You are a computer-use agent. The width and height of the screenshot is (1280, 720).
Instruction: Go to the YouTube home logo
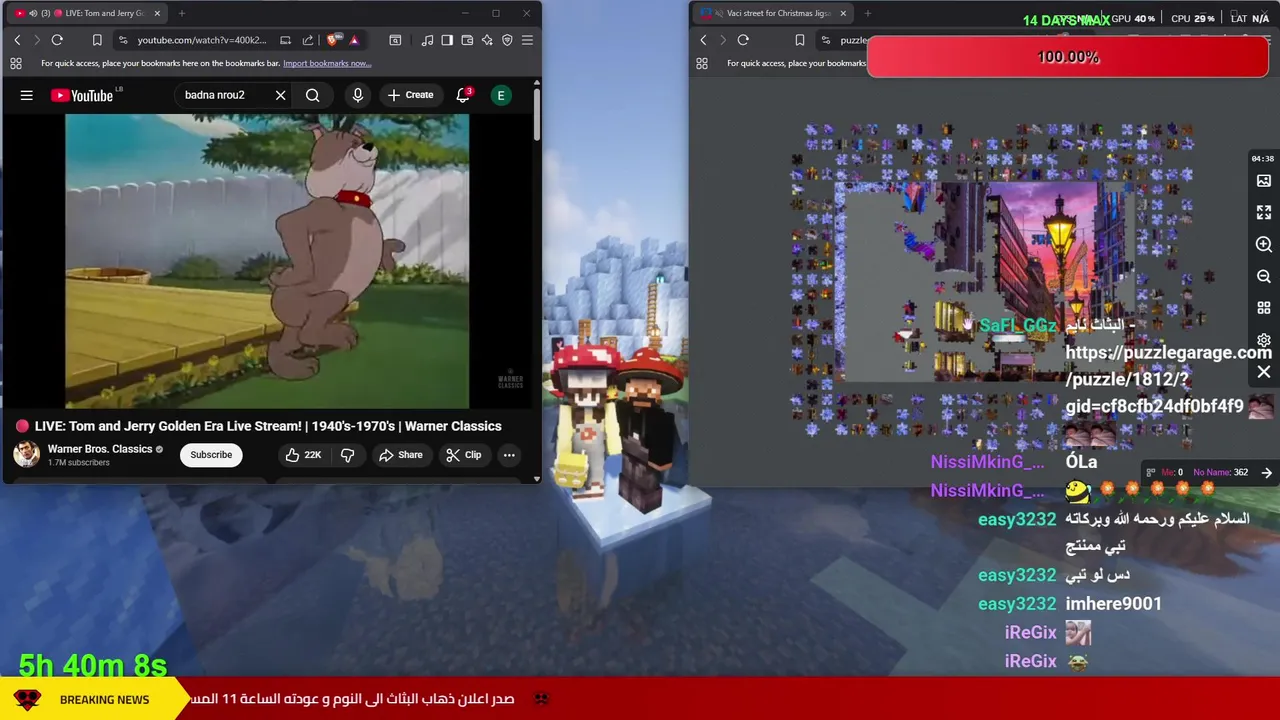[83, 95]
